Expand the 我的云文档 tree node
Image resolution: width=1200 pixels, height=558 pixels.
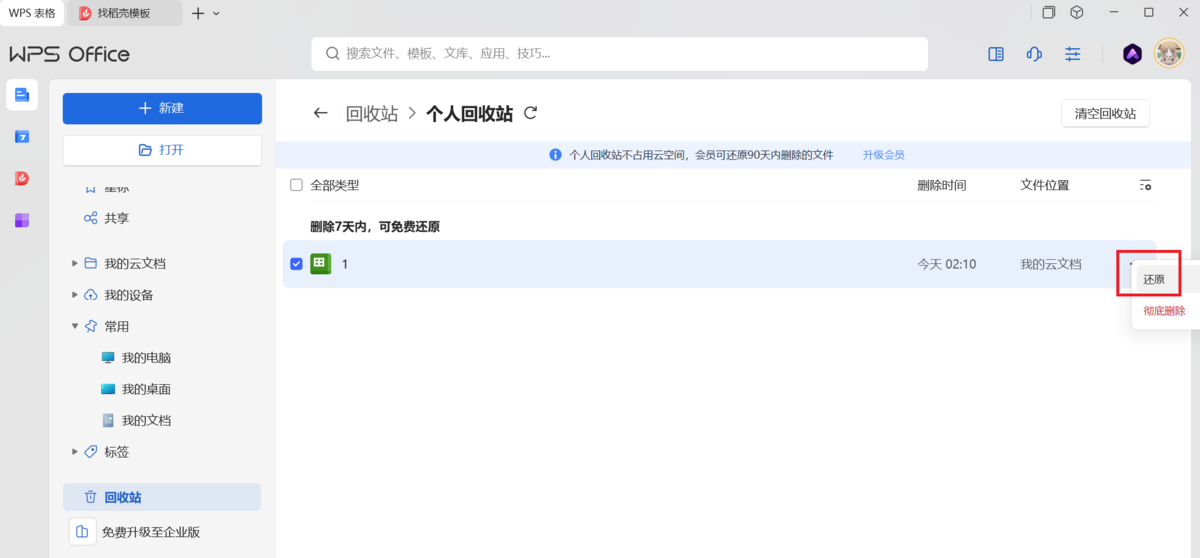(x=75, y=264)
